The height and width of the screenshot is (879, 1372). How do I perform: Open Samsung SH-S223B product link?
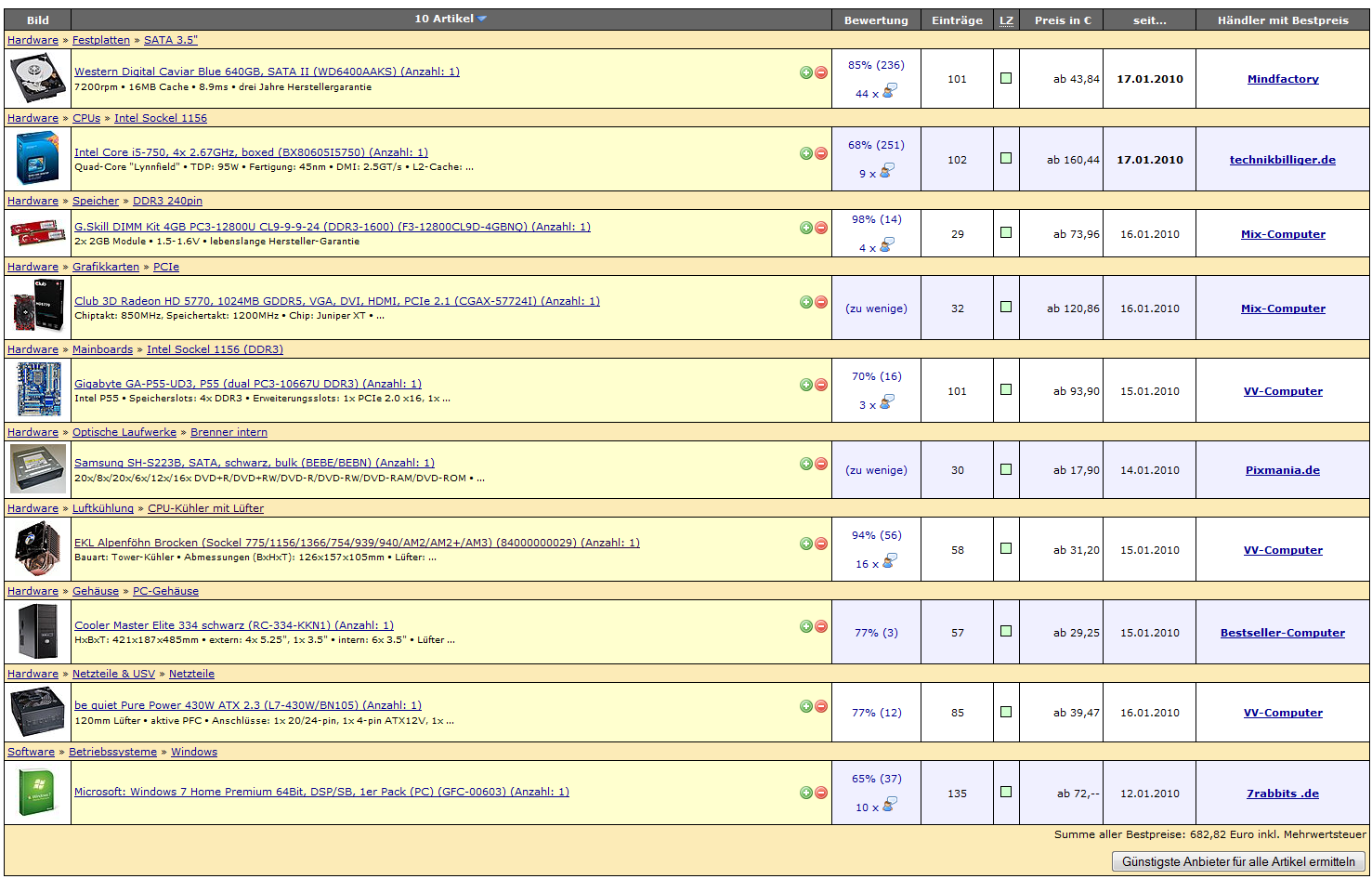click(x=255, y=463)
